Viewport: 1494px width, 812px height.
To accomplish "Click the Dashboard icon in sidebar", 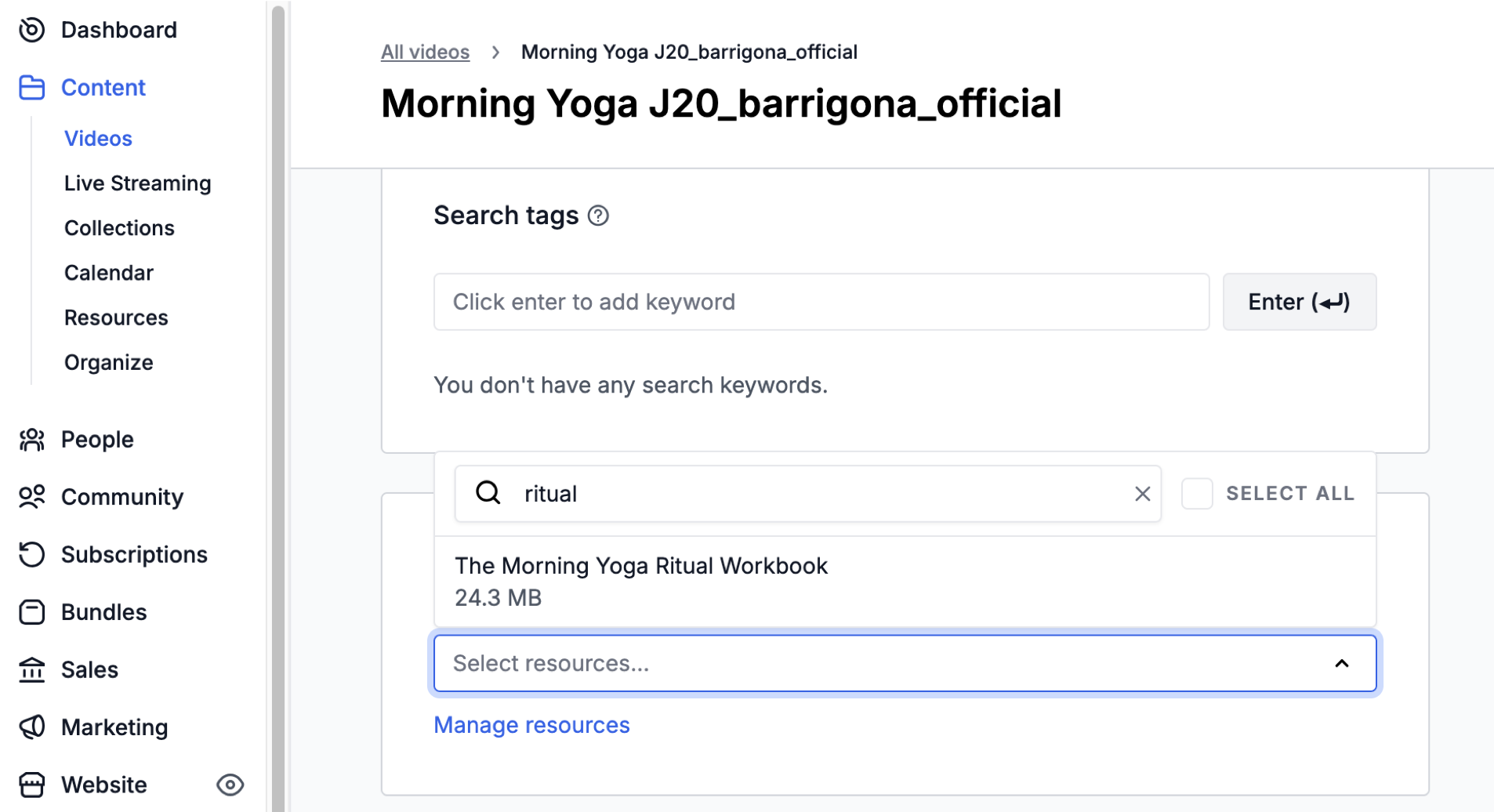I will coord(31,30).
